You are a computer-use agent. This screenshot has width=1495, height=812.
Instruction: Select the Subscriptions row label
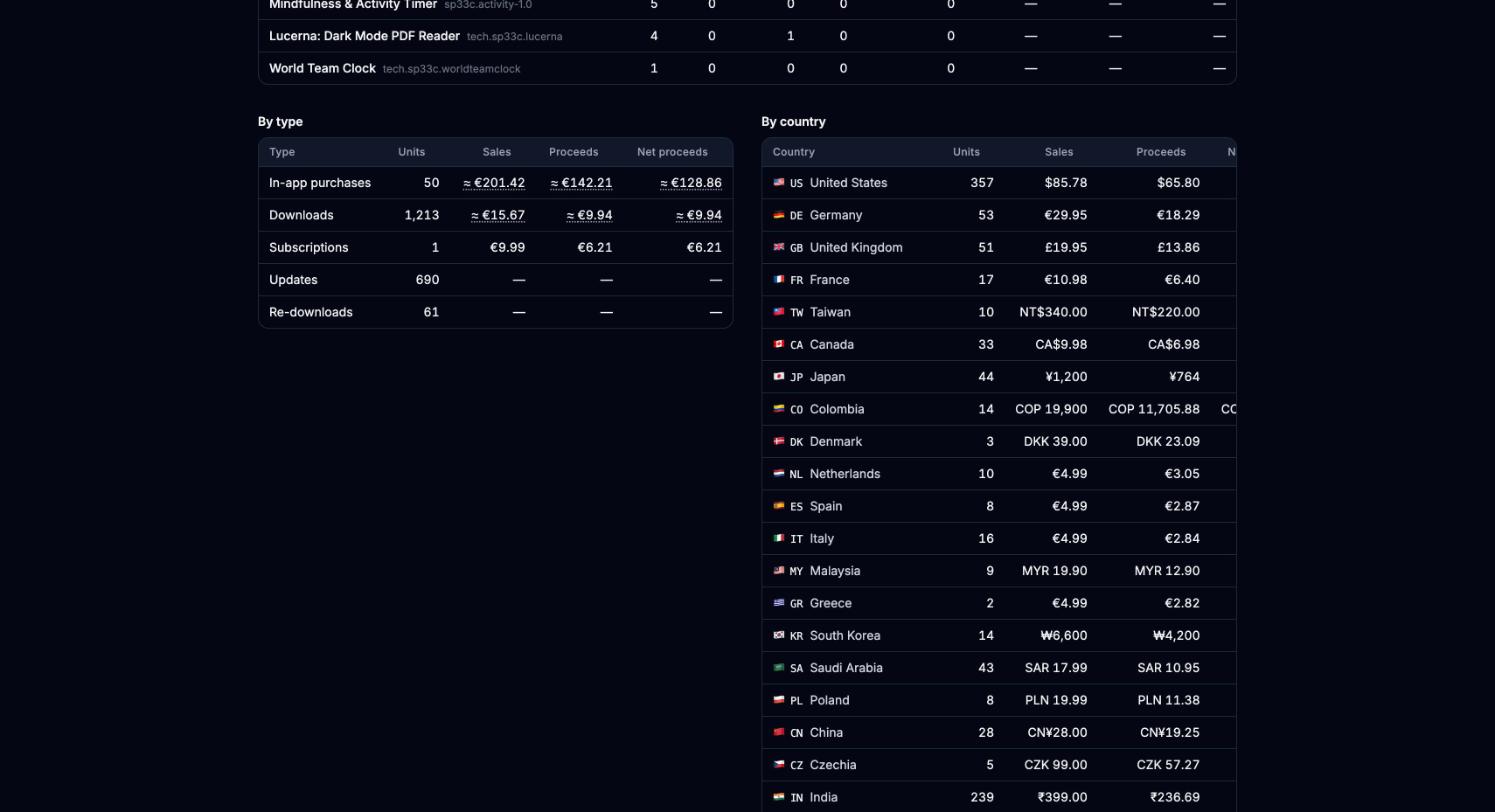coord(309,247)
